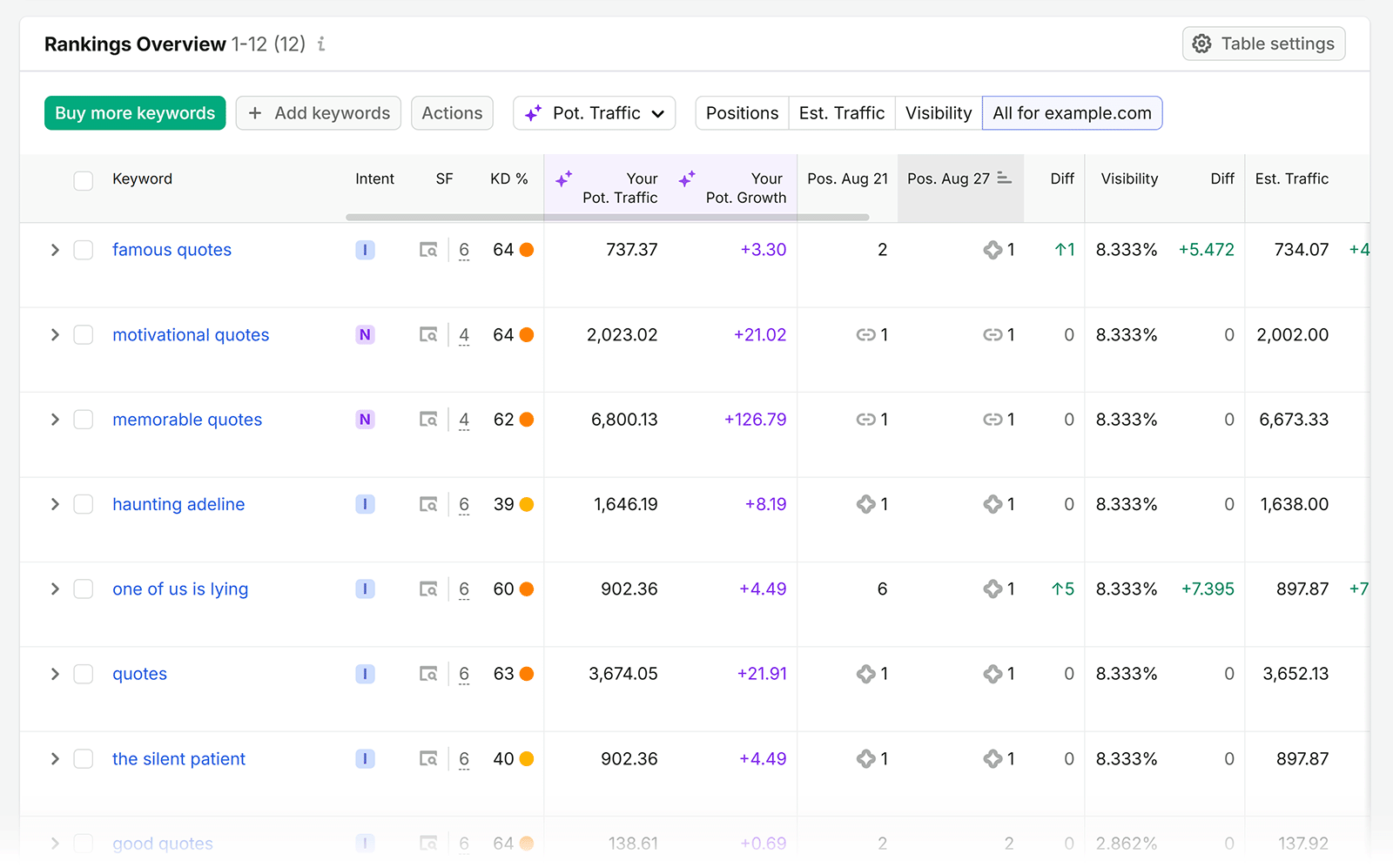Viewport: 1393px width, 868px height.
Task: Switch to the Positions tab
Action: point(742,113)
